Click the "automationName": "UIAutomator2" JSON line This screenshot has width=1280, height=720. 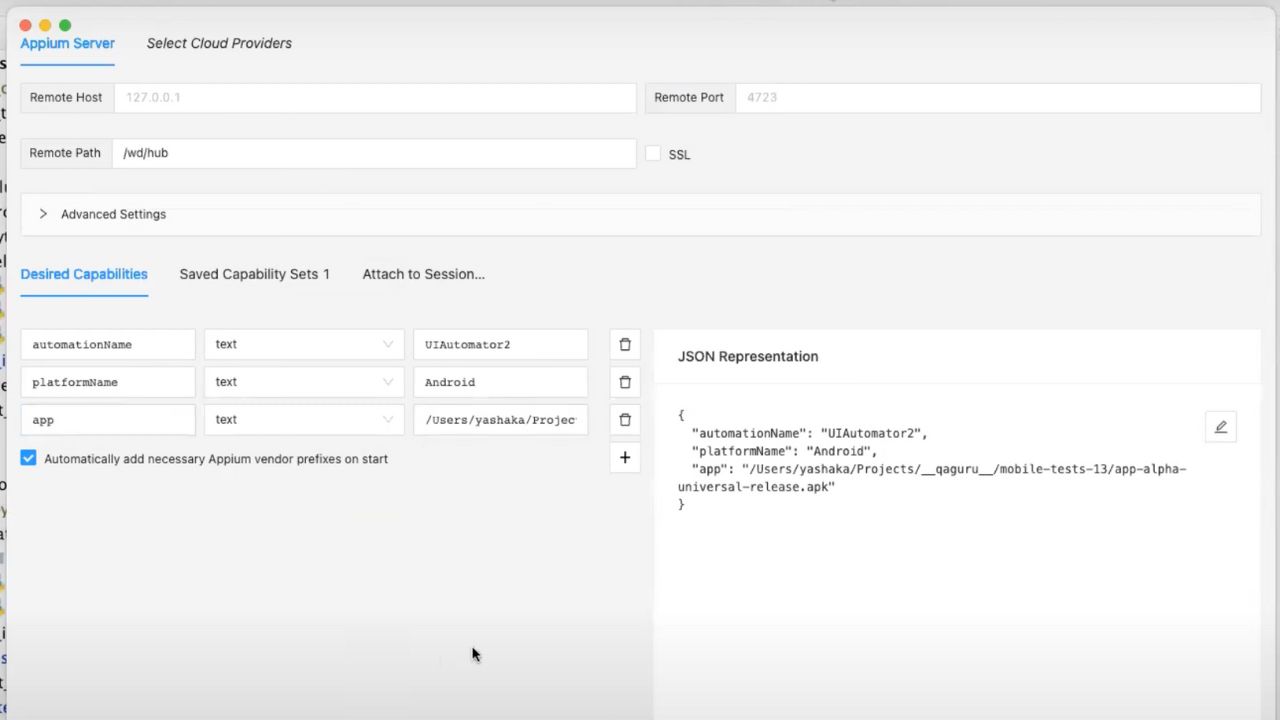point(810,433)
